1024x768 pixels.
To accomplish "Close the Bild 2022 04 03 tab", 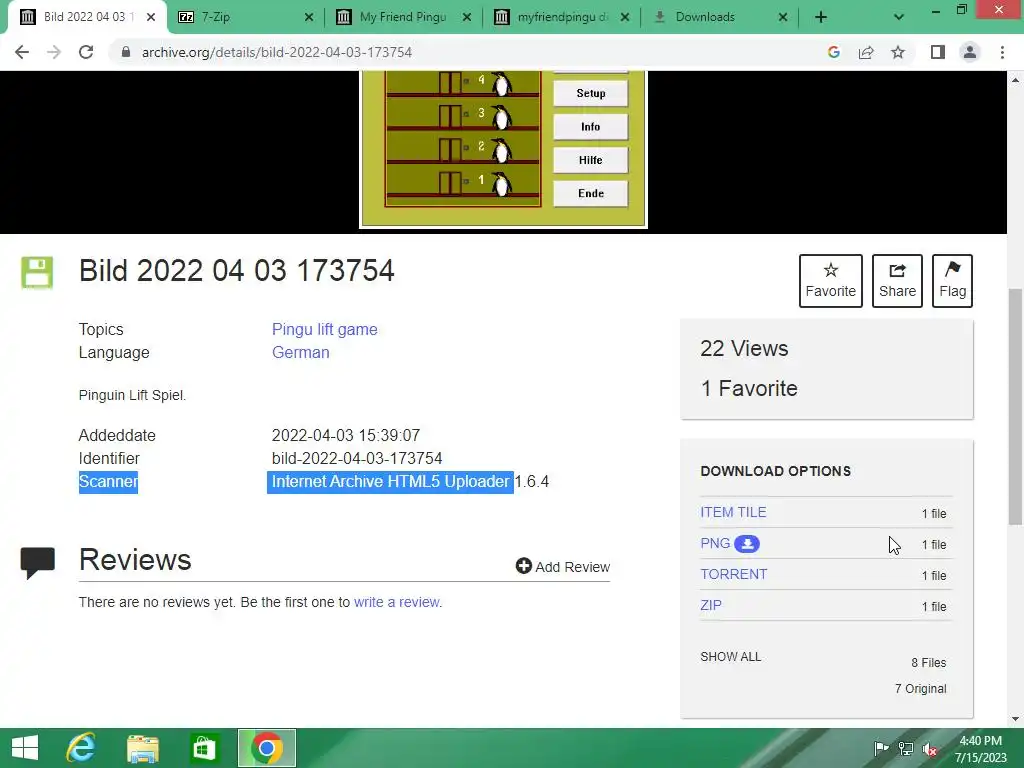I will [x=151, y=17].
